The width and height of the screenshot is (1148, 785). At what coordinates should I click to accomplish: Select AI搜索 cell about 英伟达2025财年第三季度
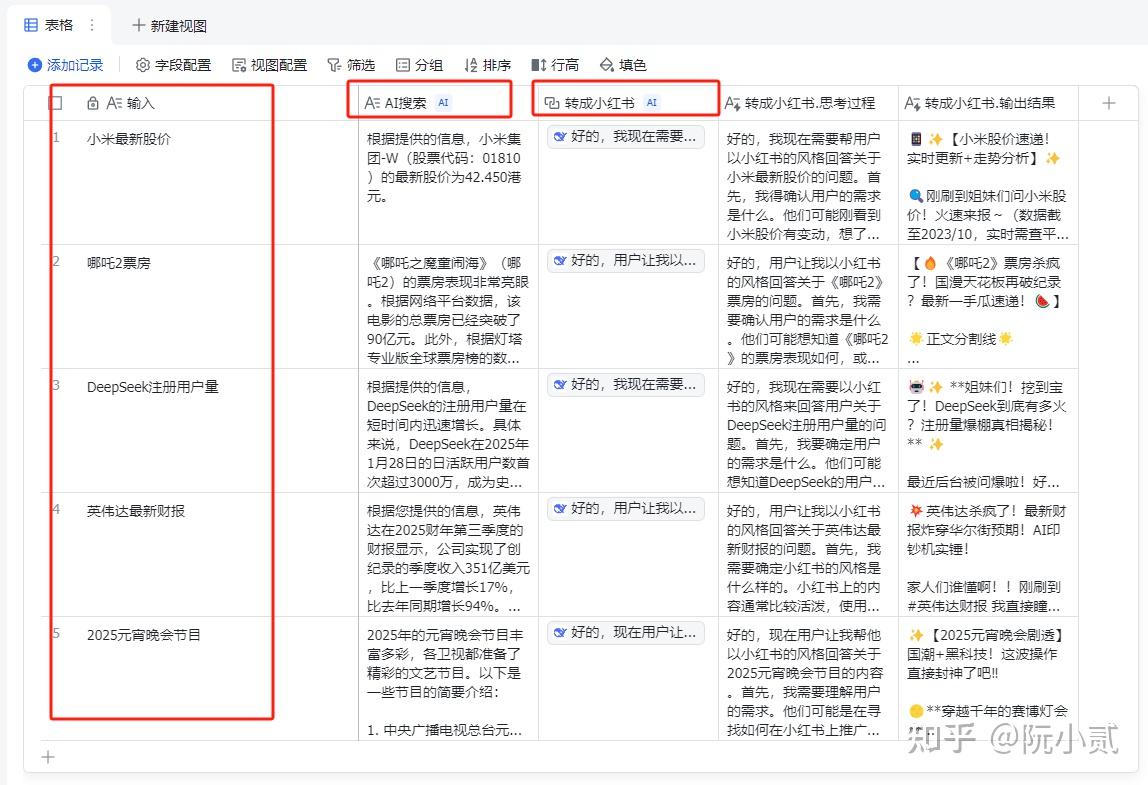click(448, 554)
